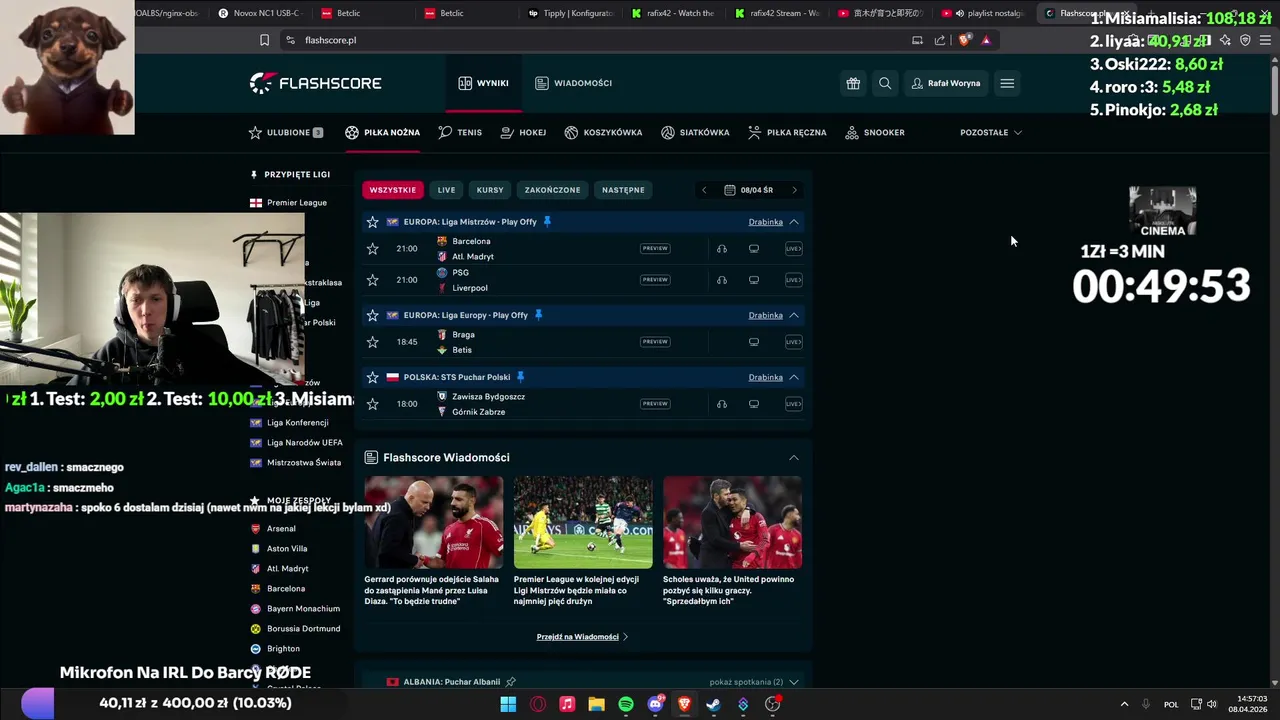This screenshot has height=720, width=1280.
Task: Click LIVE icon on Zawisza Bydgoszcz row
Action: 793,404
